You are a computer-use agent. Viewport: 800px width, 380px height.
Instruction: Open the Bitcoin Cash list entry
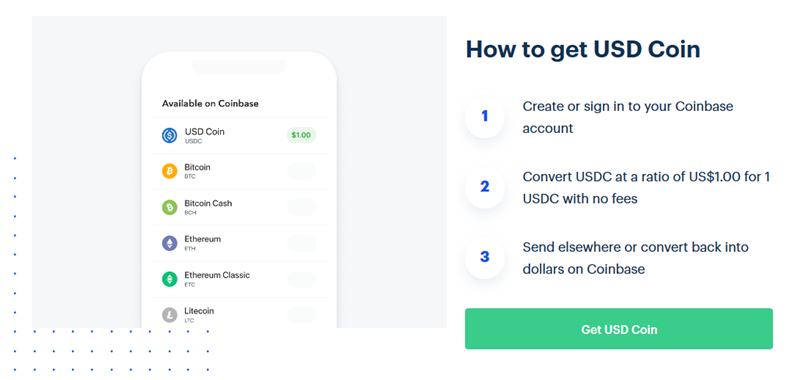[239, 207]
